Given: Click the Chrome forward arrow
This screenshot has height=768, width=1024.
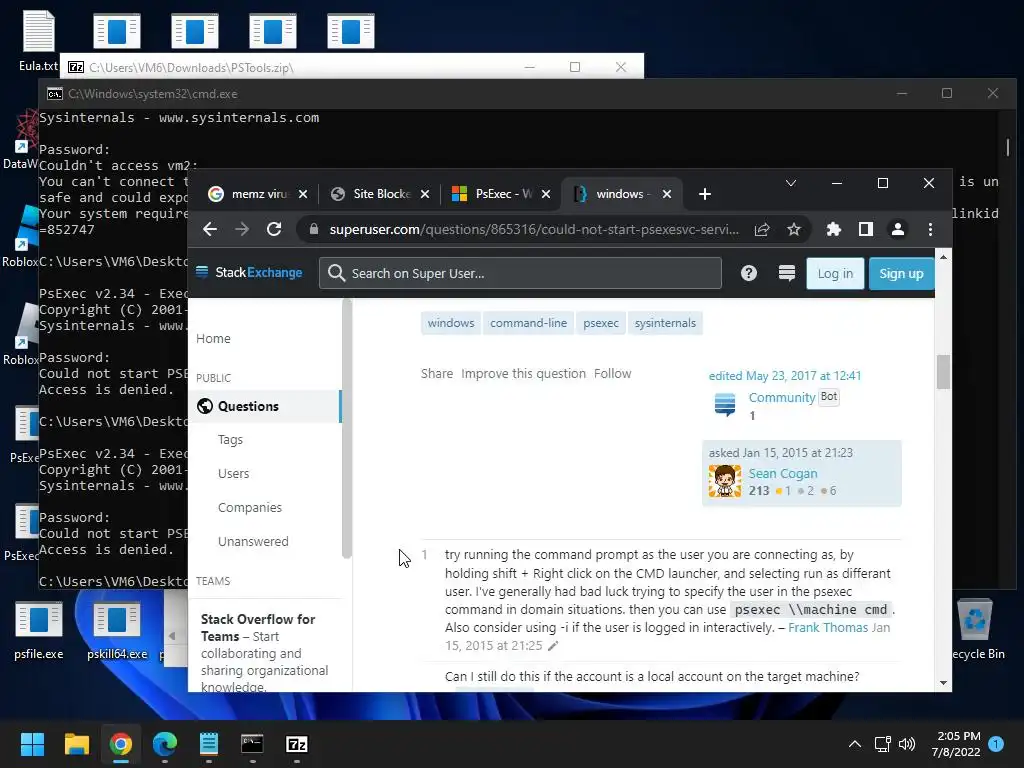Looking at the screenshot, I should (242, 229).
